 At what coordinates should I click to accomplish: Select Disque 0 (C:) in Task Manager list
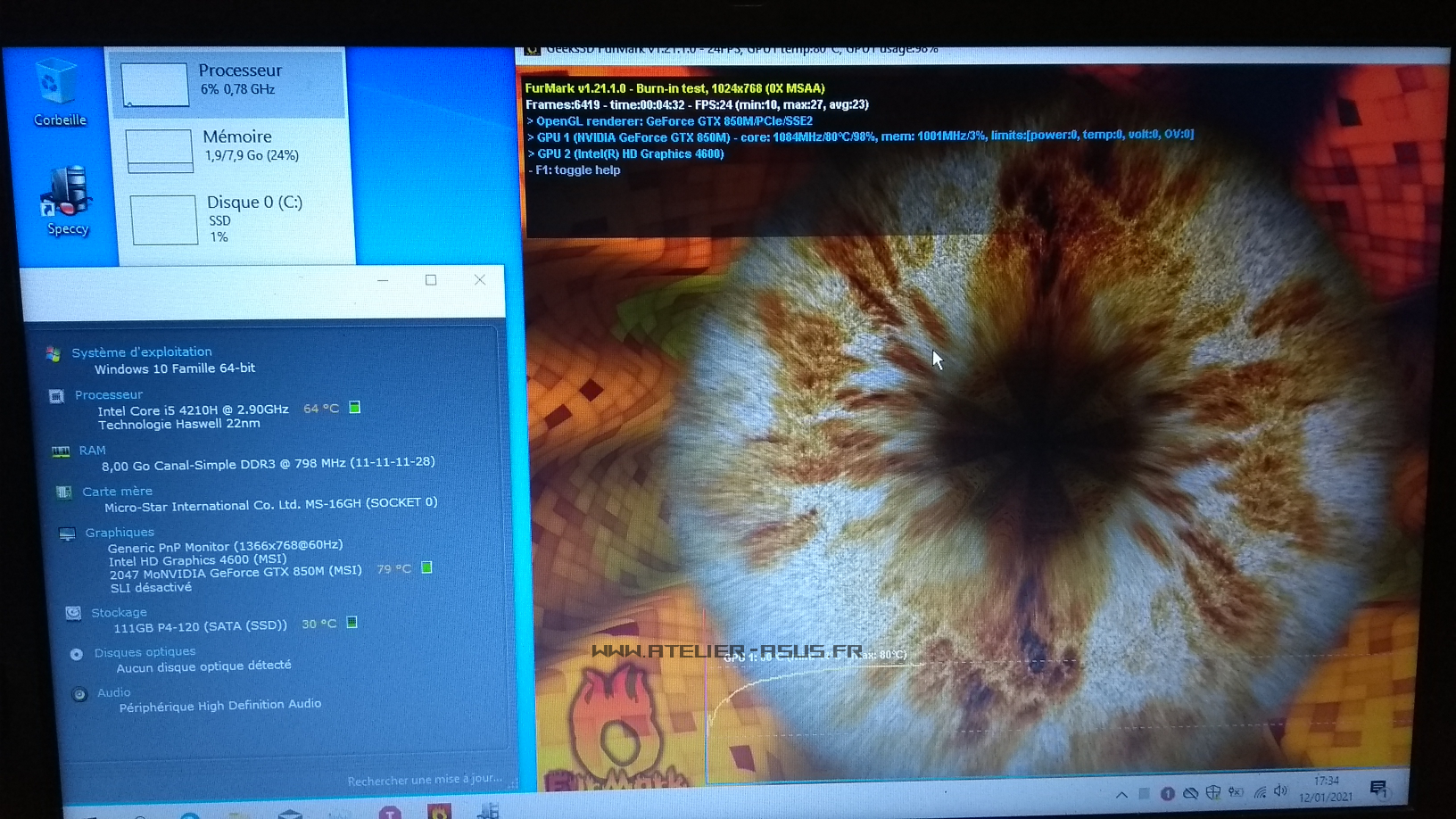point(236,219)
